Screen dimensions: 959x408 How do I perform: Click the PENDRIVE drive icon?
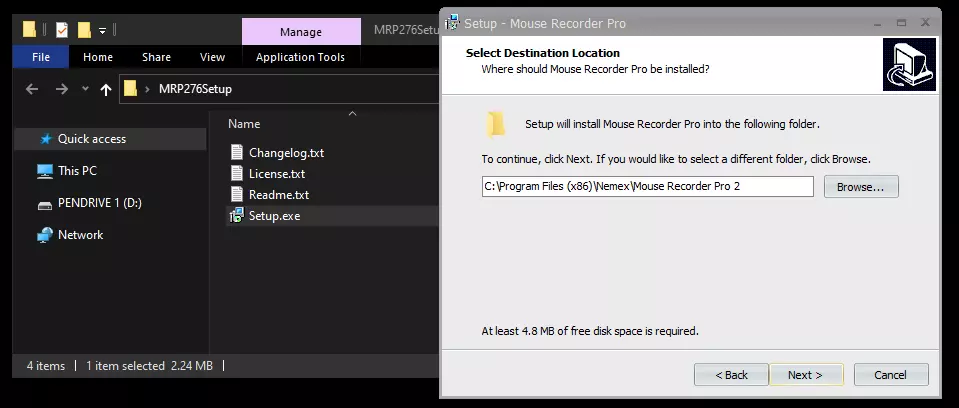click(x=45, y=205)
